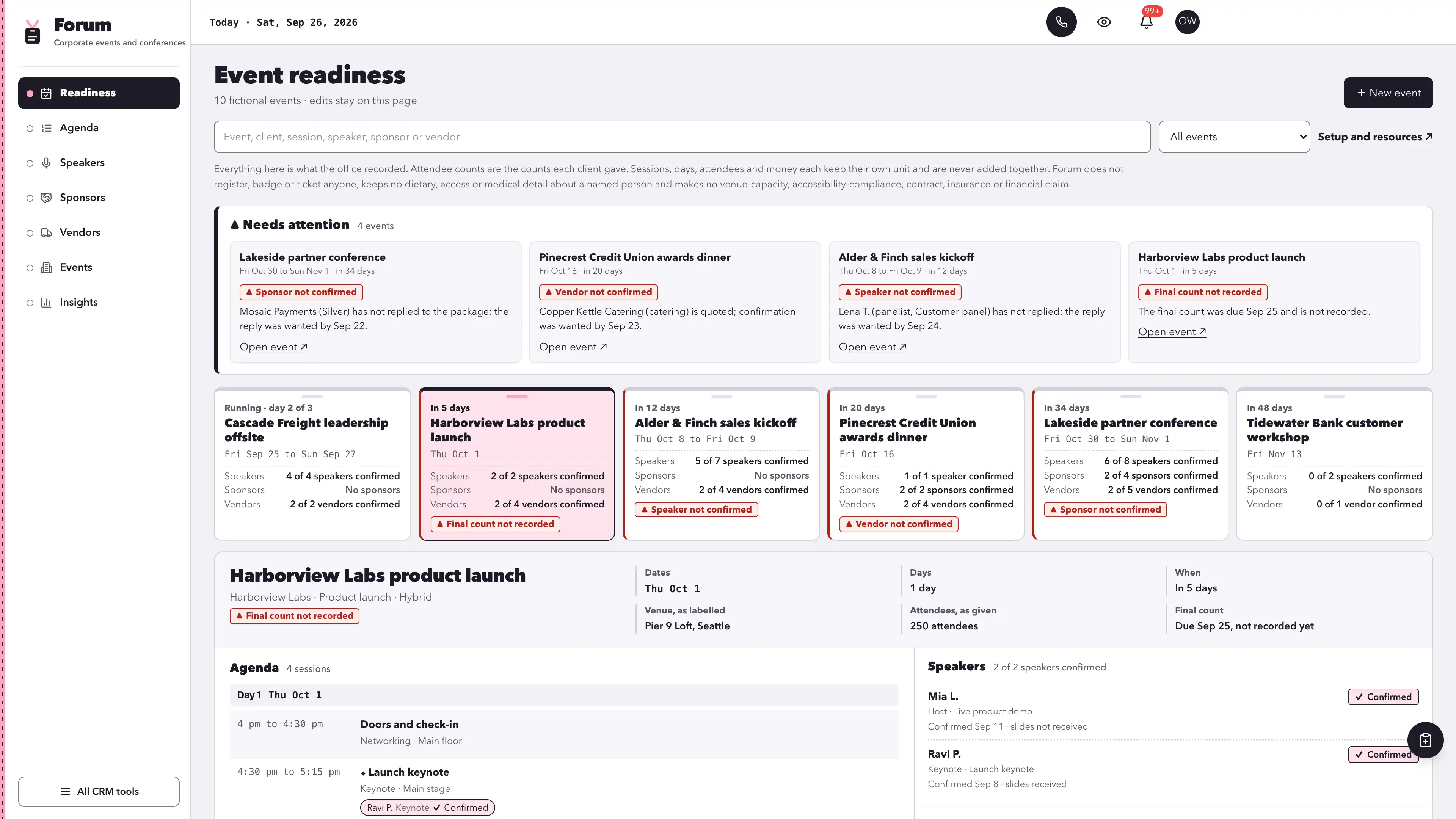
Task: Toggle Mia L. Confirmed status
Action: click(x=1383, y=697)
